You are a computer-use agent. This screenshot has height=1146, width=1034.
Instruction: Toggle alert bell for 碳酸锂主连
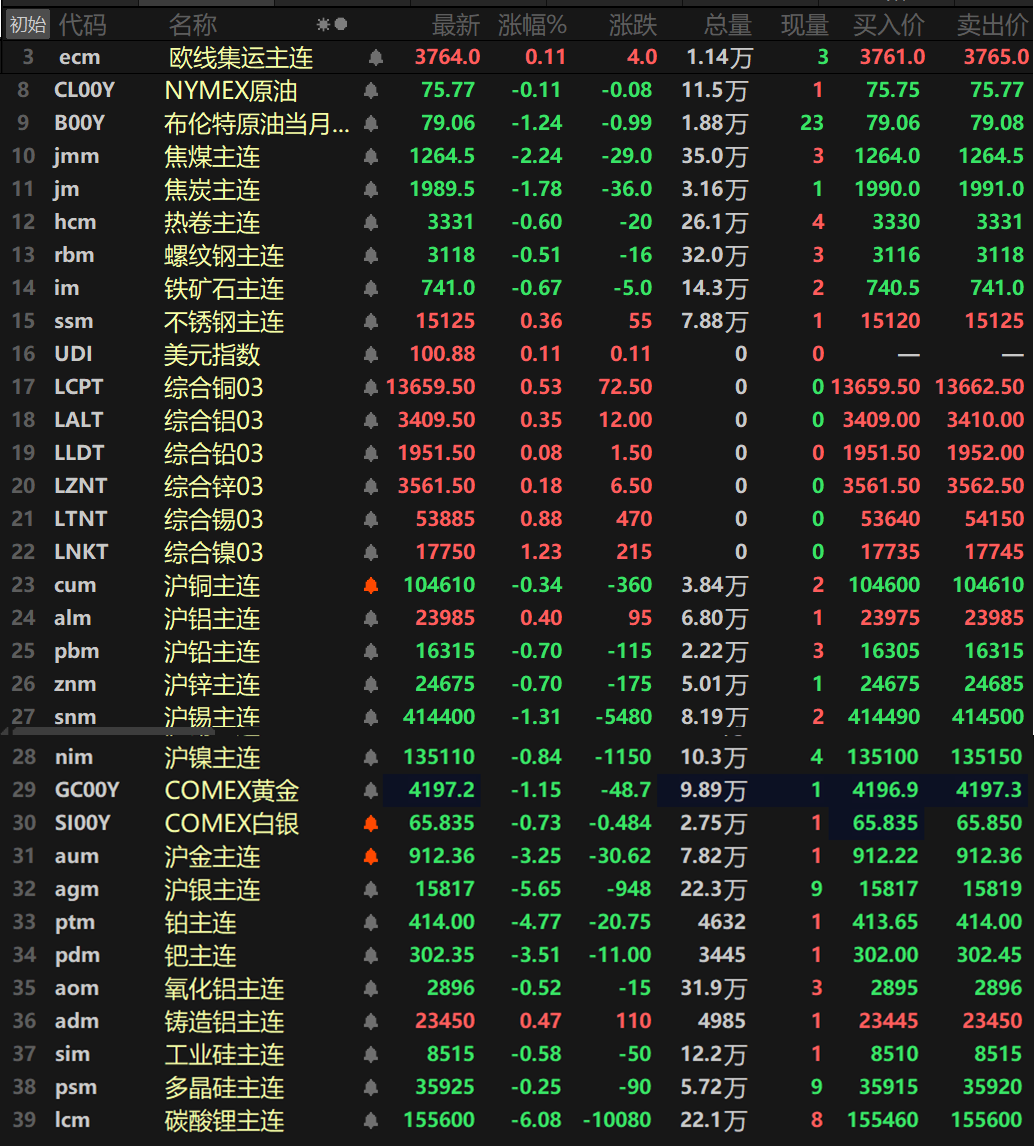371,1120
